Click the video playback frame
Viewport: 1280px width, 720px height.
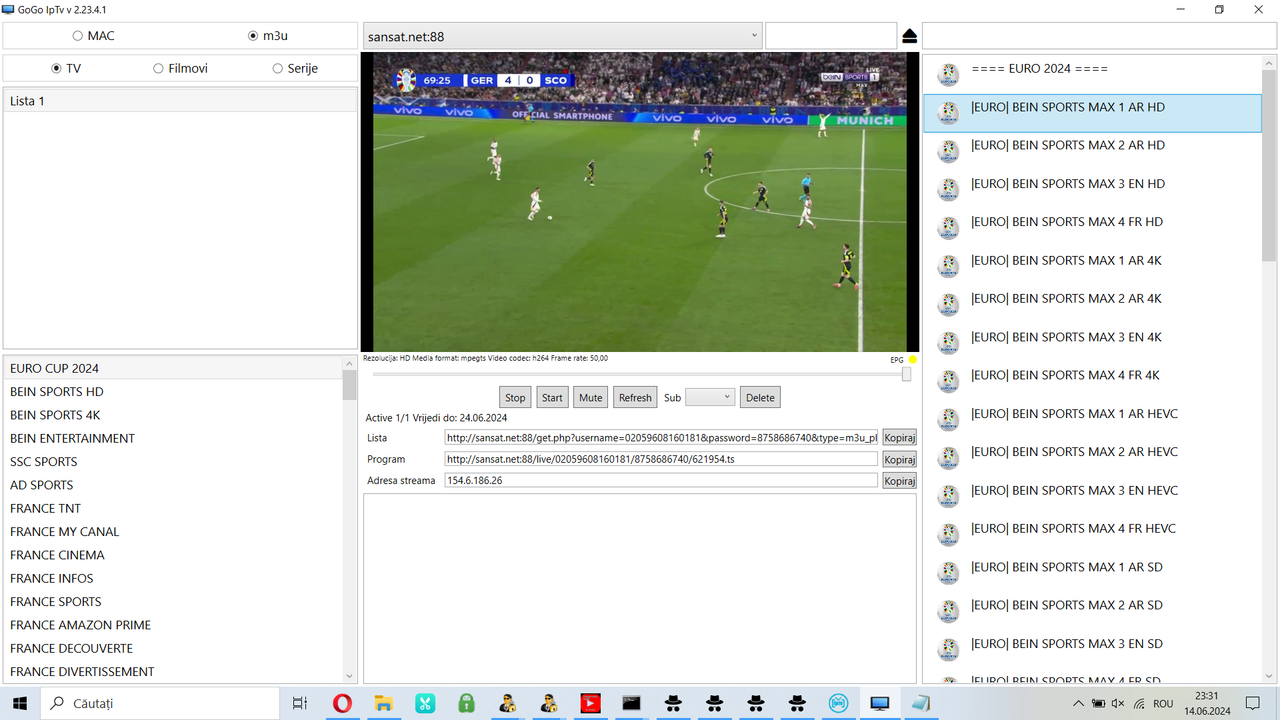click(x=640, y=201)
